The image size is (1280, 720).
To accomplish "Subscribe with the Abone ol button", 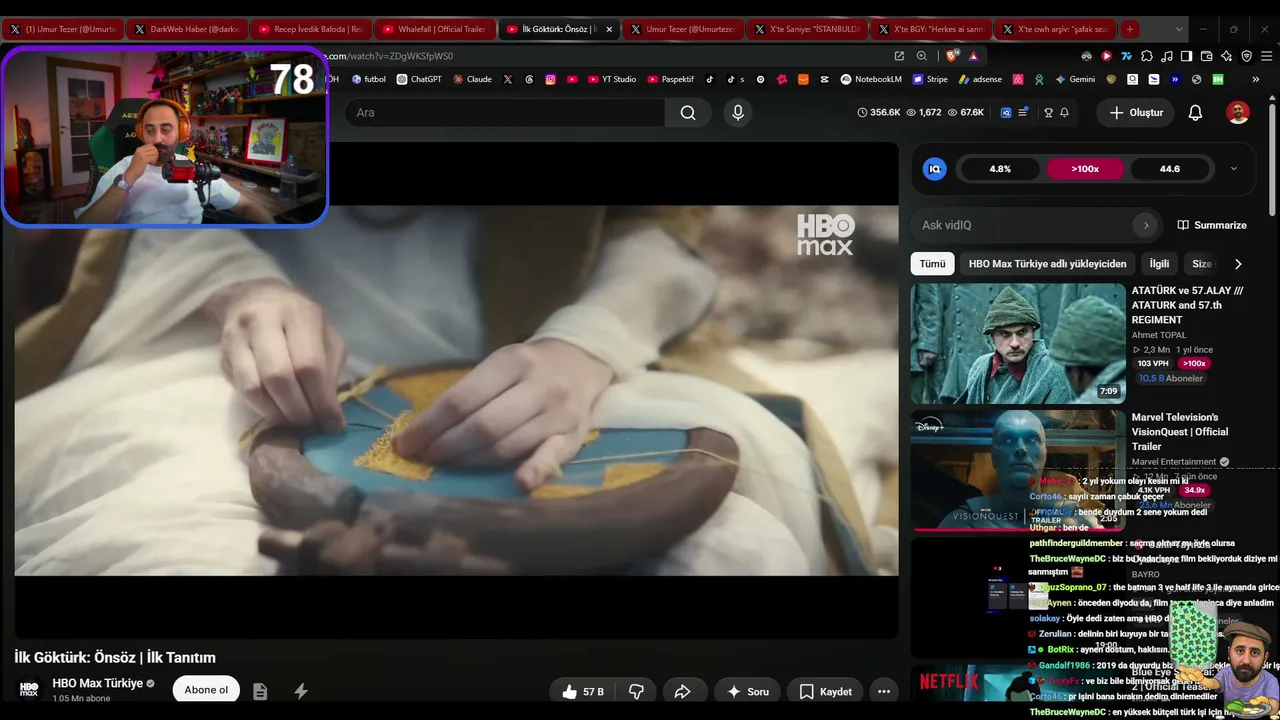I will [x=206, y=690].
